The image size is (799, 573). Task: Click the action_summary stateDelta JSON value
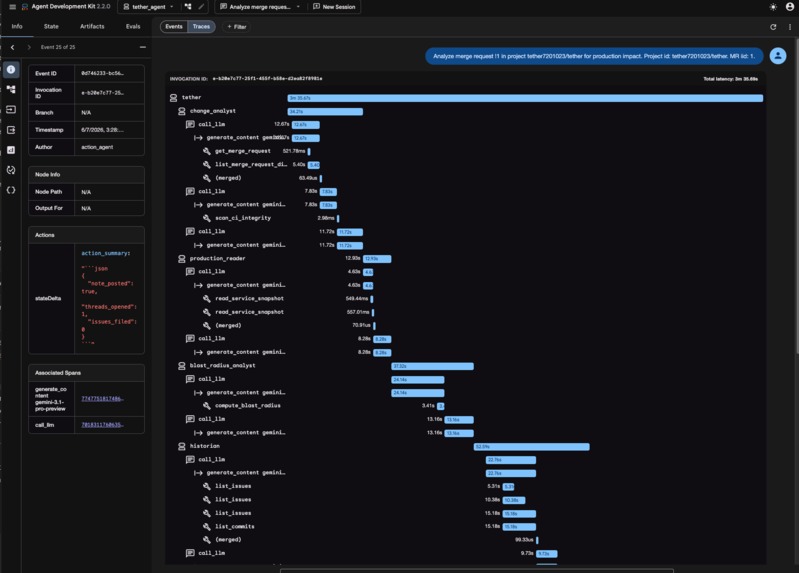[109, 298]
